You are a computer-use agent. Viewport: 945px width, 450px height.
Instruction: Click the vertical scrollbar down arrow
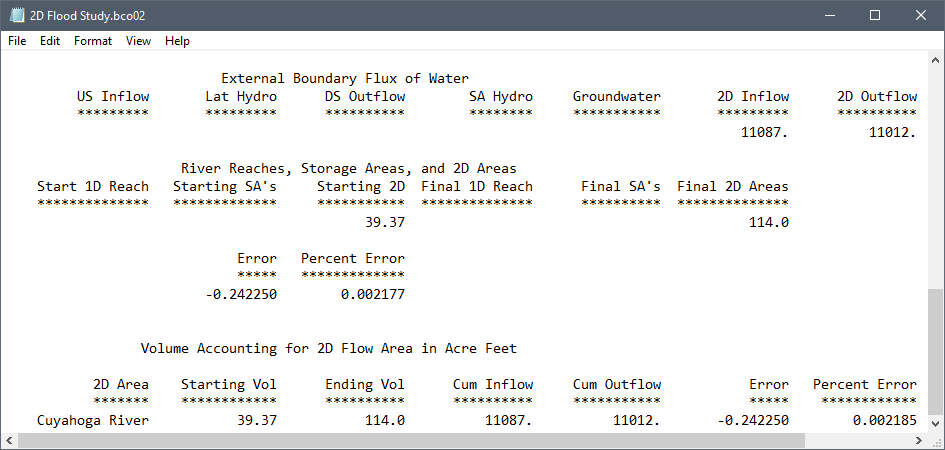935,423
